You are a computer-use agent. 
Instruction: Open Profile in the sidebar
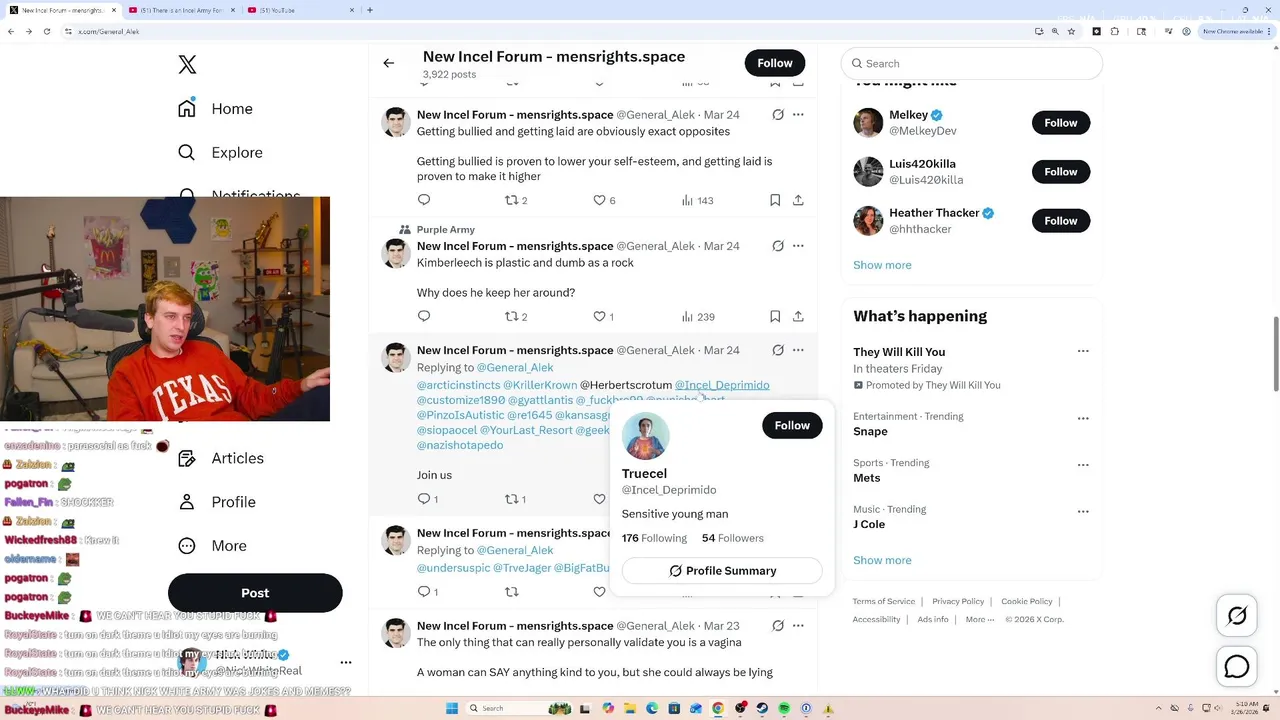pyautogui.click(x=216, y=502)
